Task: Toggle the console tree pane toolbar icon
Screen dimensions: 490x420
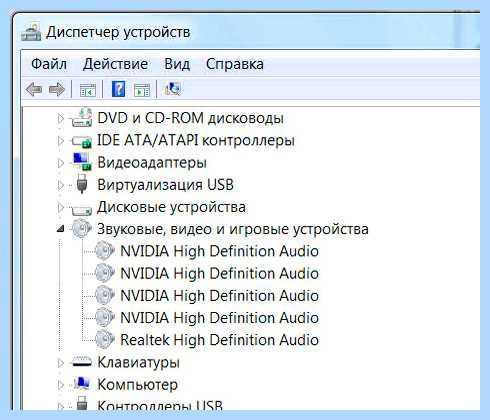Action: 87,90
